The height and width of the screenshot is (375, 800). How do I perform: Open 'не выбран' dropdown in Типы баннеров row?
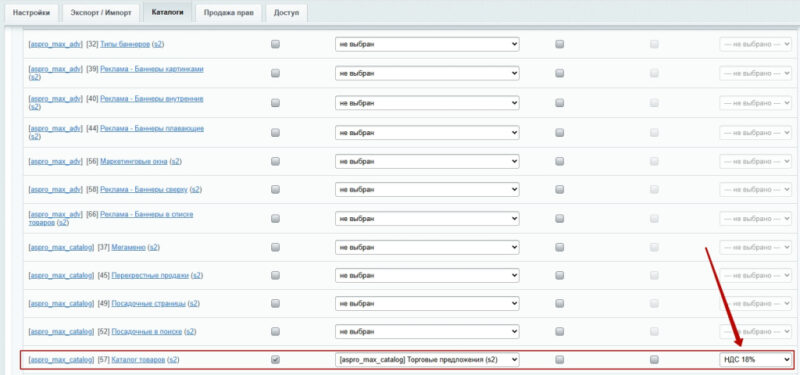[x=427, y=44]
